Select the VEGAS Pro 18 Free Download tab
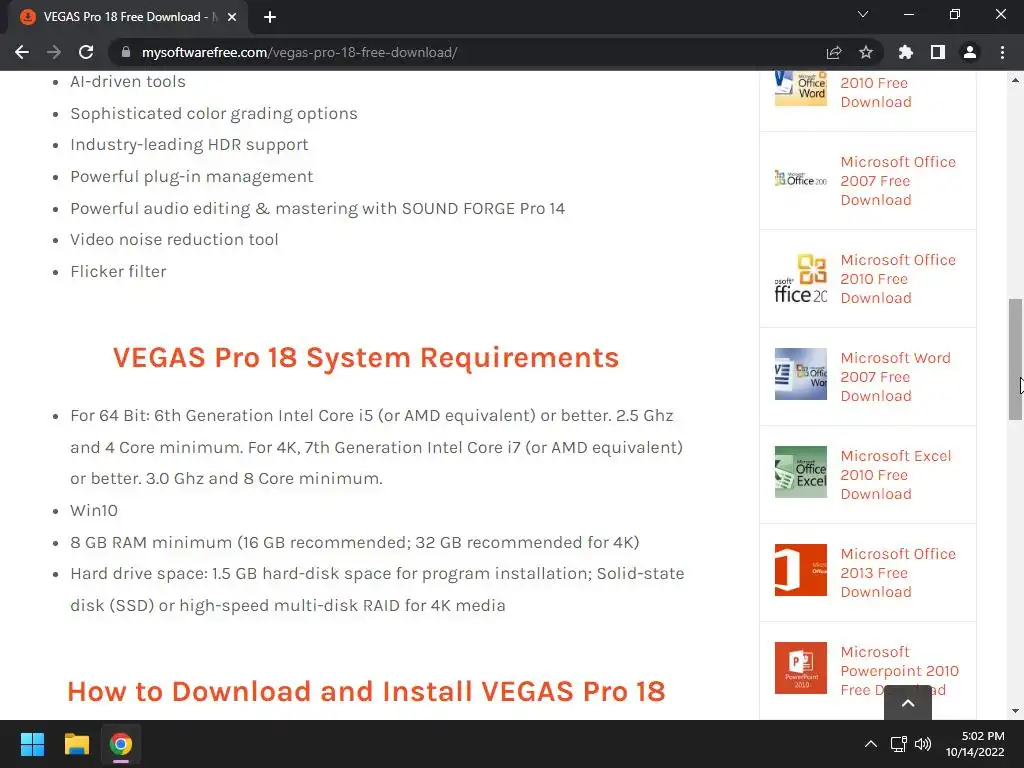The height and width of the screenshot is (768, 1024). click(128, 17)
